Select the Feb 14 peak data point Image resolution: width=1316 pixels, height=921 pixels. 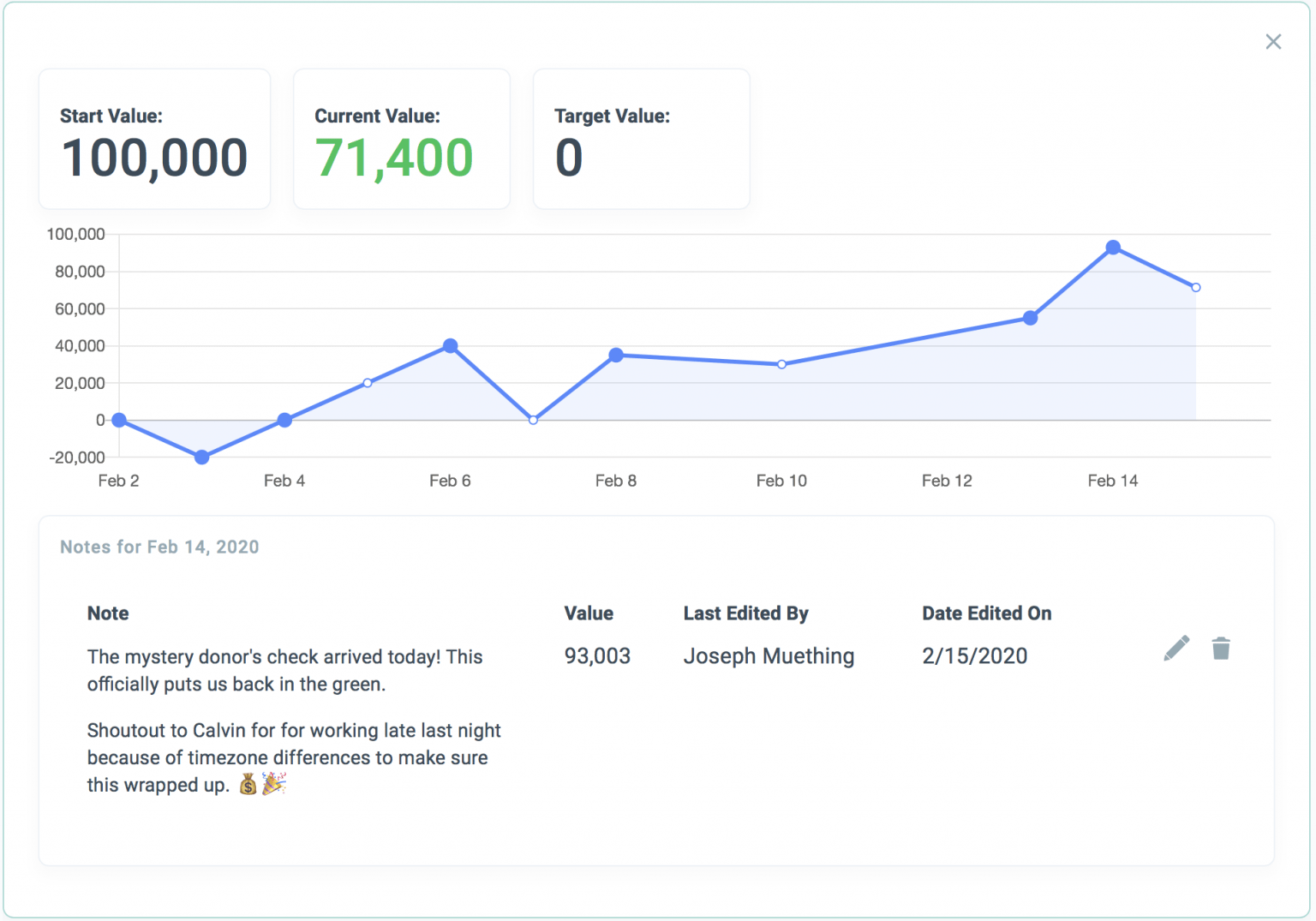1113,248
